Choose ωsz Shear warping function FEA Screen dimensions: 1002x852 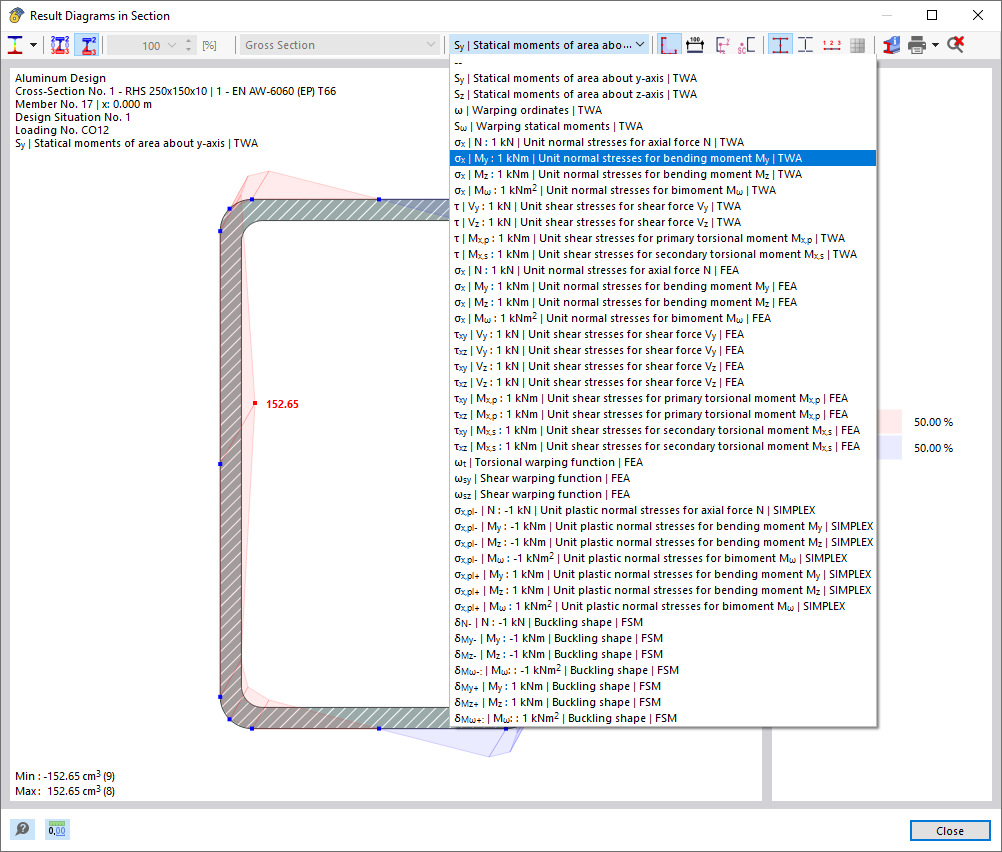pos(663,493)
